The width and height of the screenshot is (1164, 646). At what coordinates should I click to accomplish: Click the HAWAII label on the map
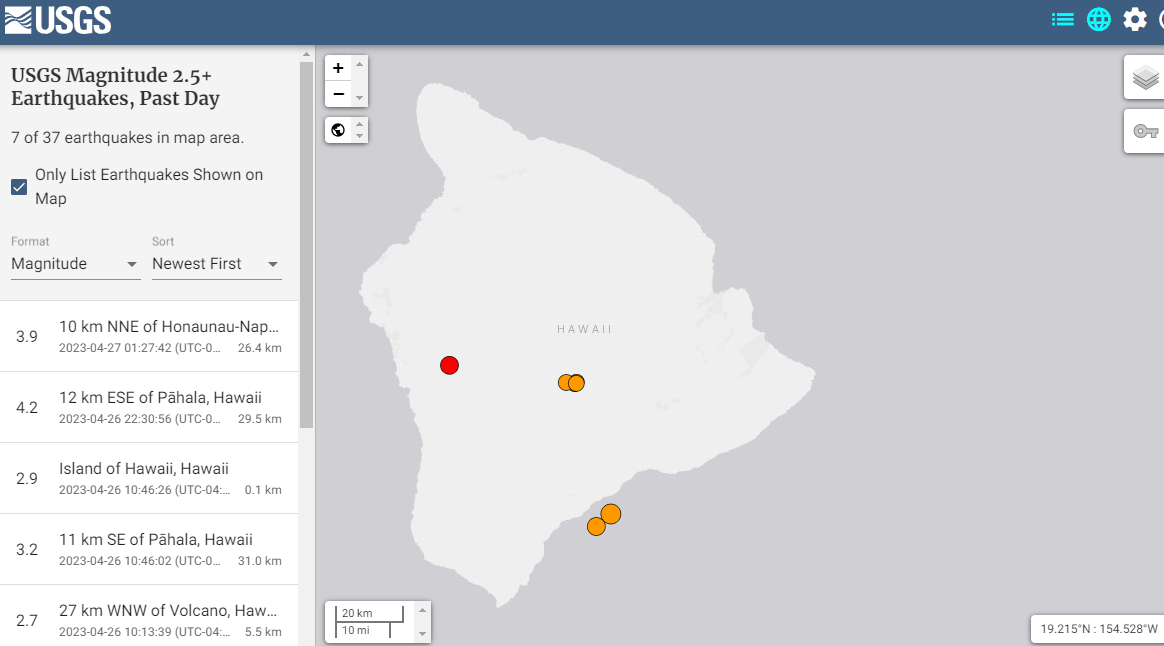[584, 329]
